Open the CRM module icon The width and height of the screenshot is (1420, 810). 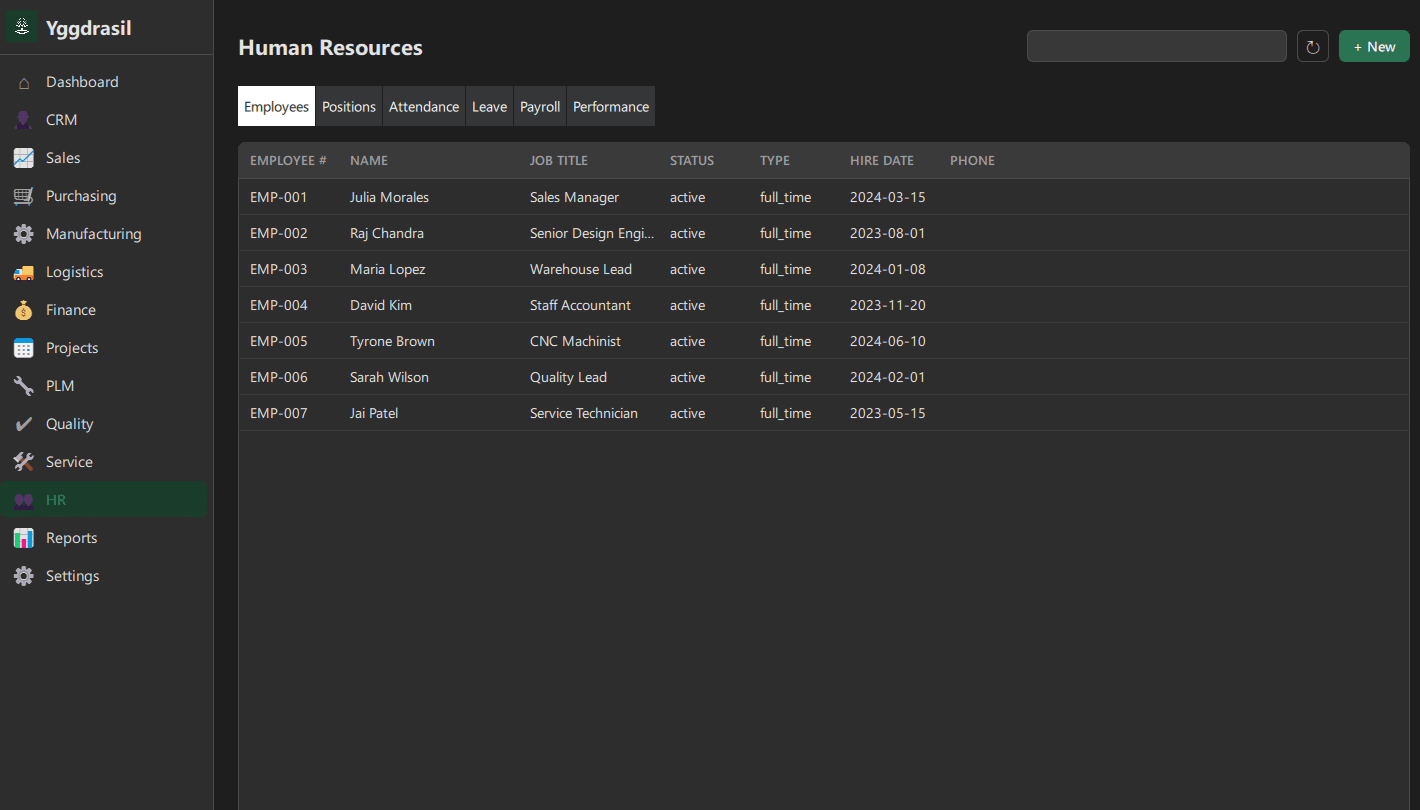[23, 119]
